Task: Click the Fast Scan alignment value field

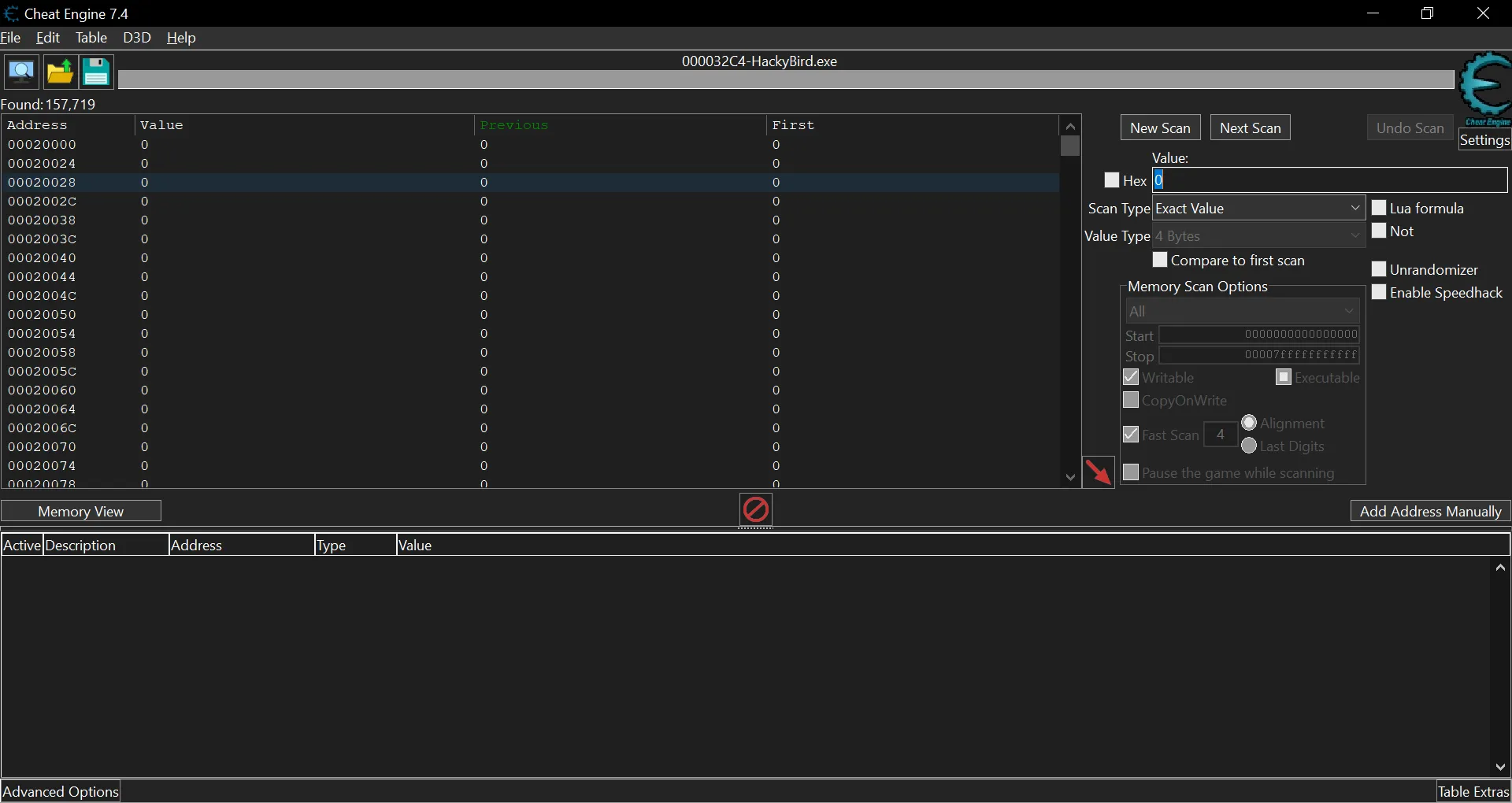Action: coord(1221,435)
